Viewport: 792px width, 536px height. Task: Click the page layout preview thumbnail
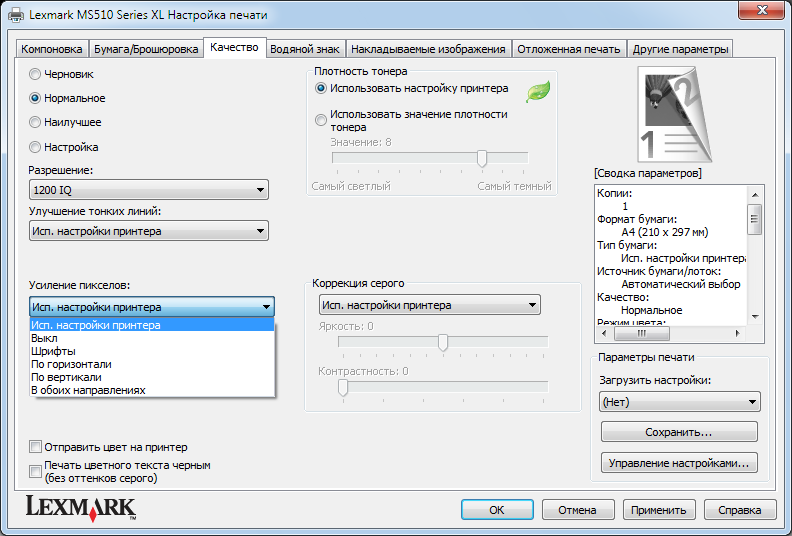[x=675, y=114]
